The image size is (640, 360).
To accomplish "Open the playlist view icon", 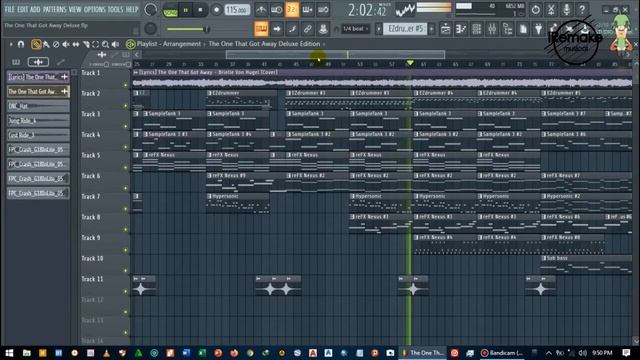I will [x=445, y=29].
